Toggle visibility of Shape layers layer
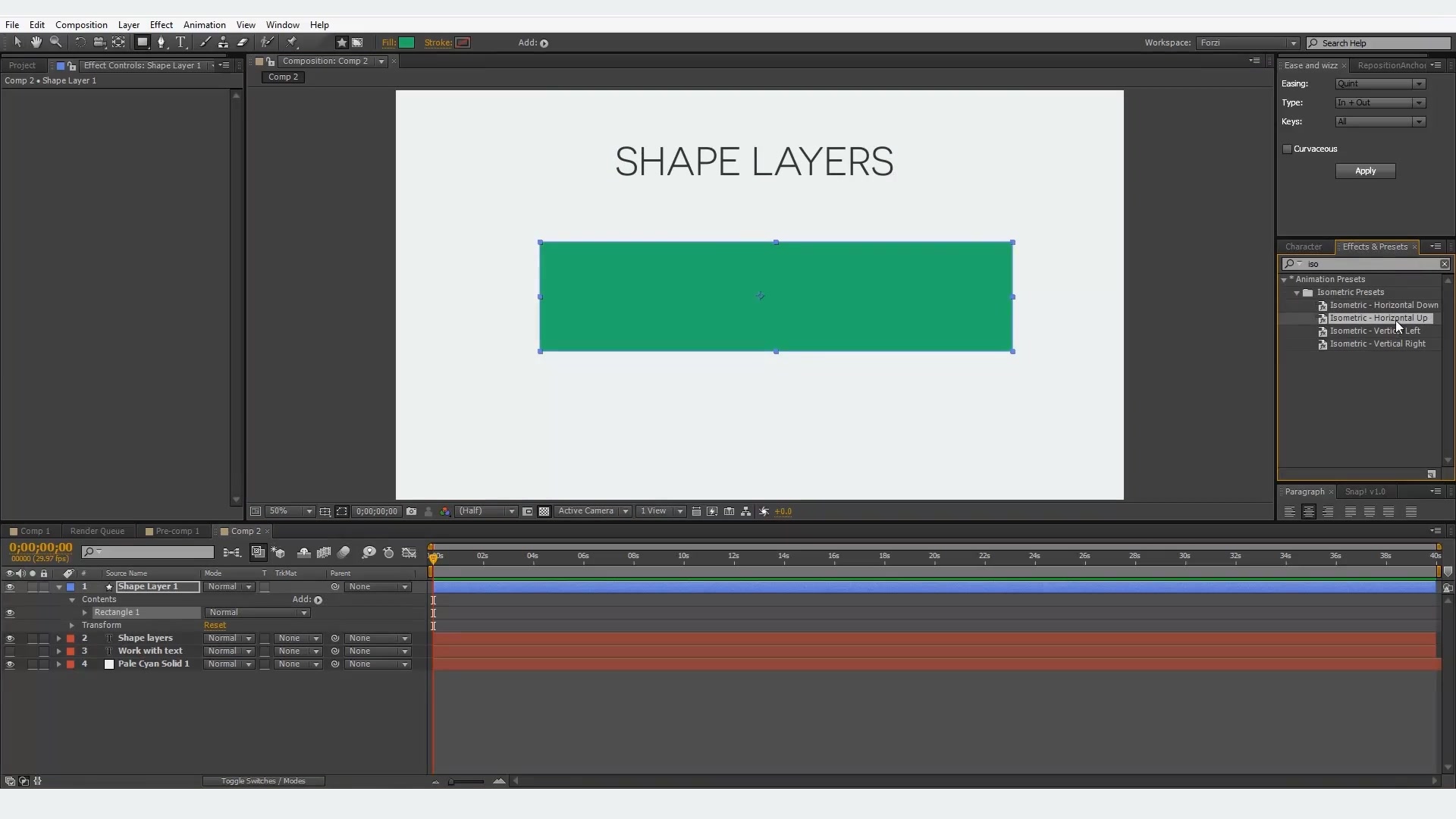 10,637
